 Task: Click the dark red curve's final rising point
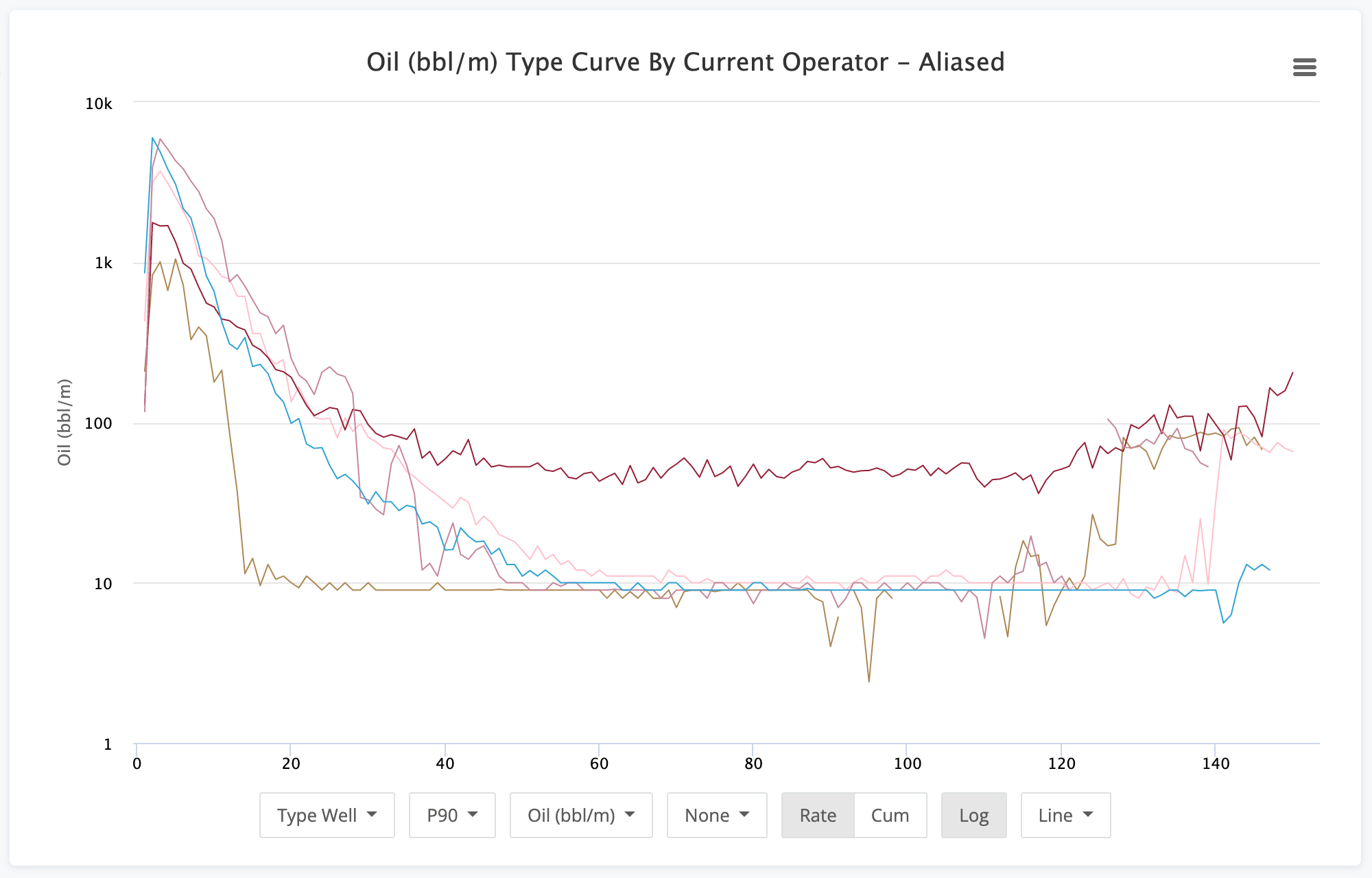pos(1292,372)
